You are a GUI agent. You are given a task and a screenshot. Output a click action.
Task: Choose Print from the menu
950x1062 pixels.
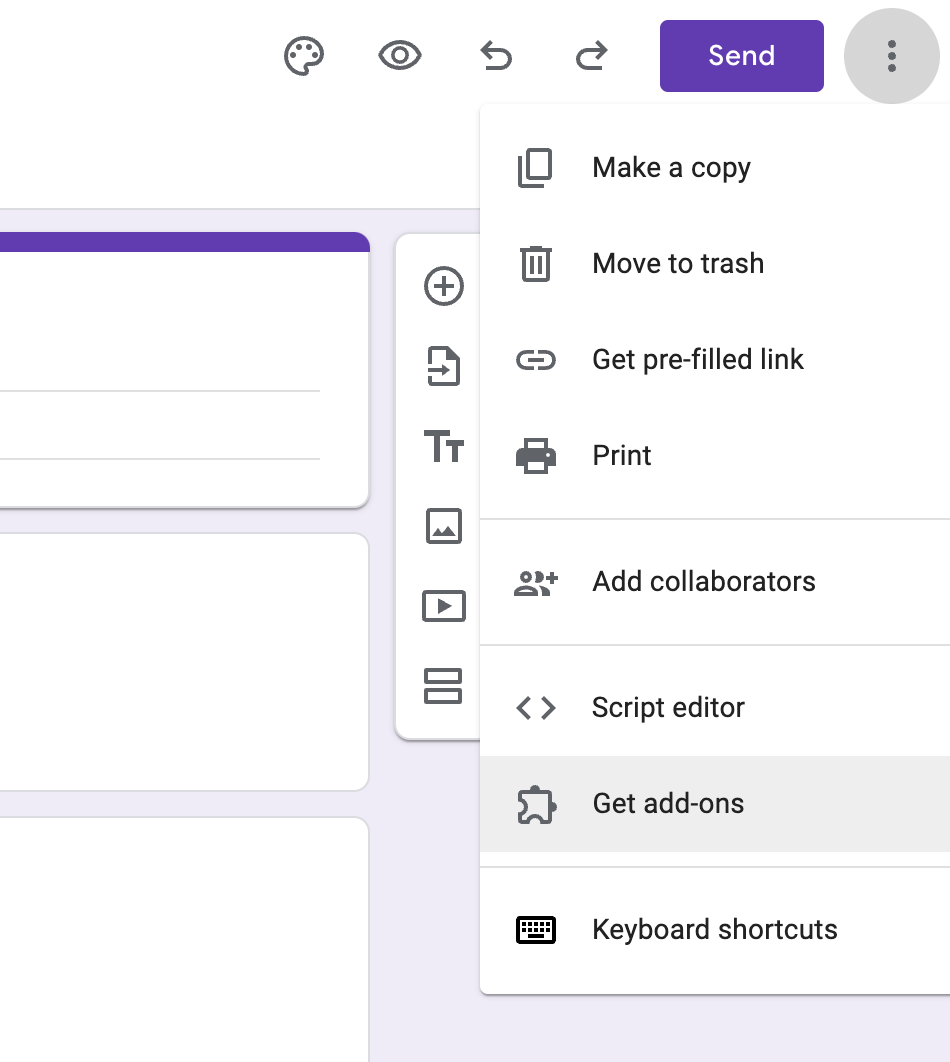(x=622, y=456)
